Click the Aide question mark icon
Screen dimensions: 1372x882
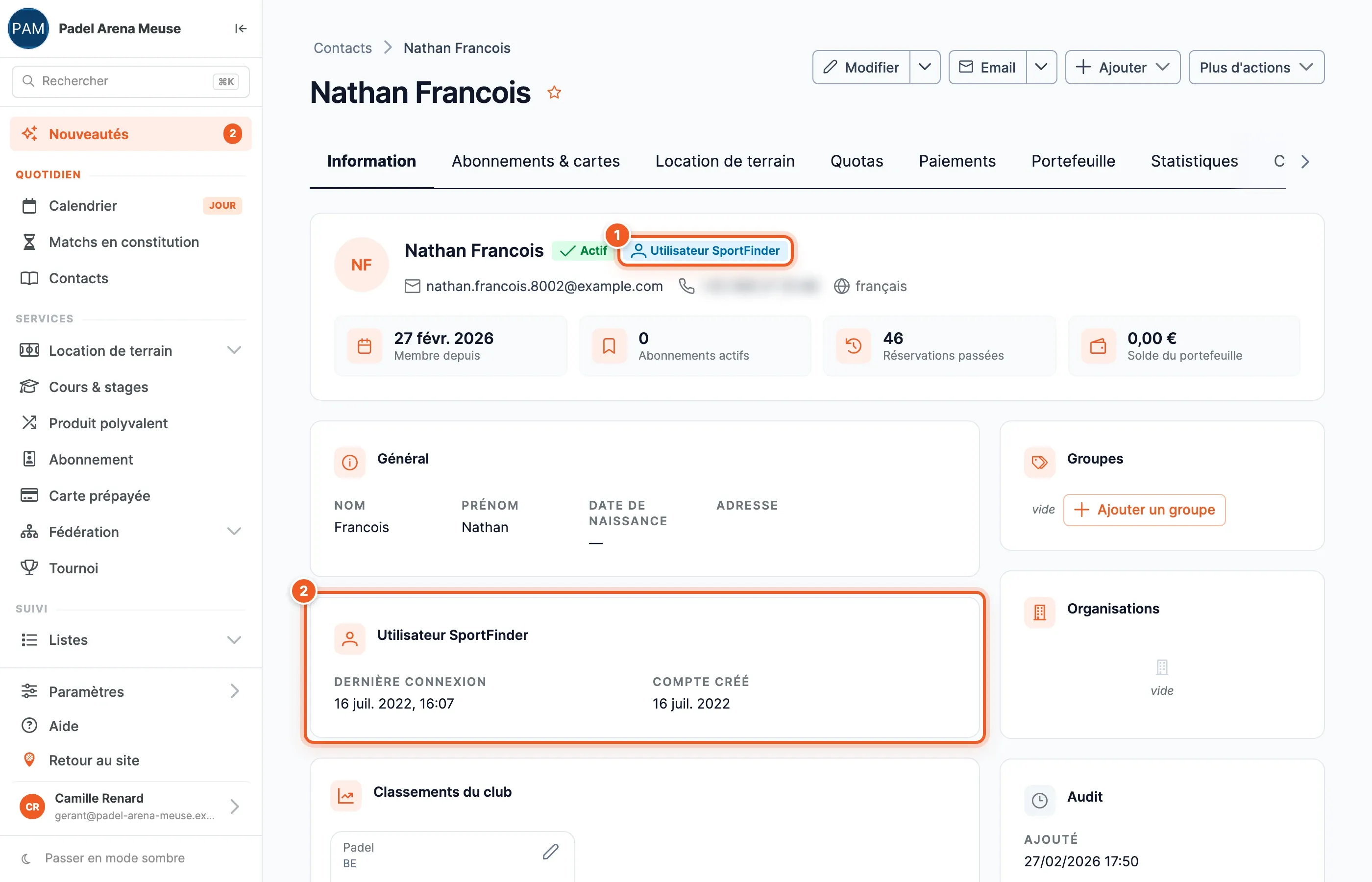click(29, 726)
